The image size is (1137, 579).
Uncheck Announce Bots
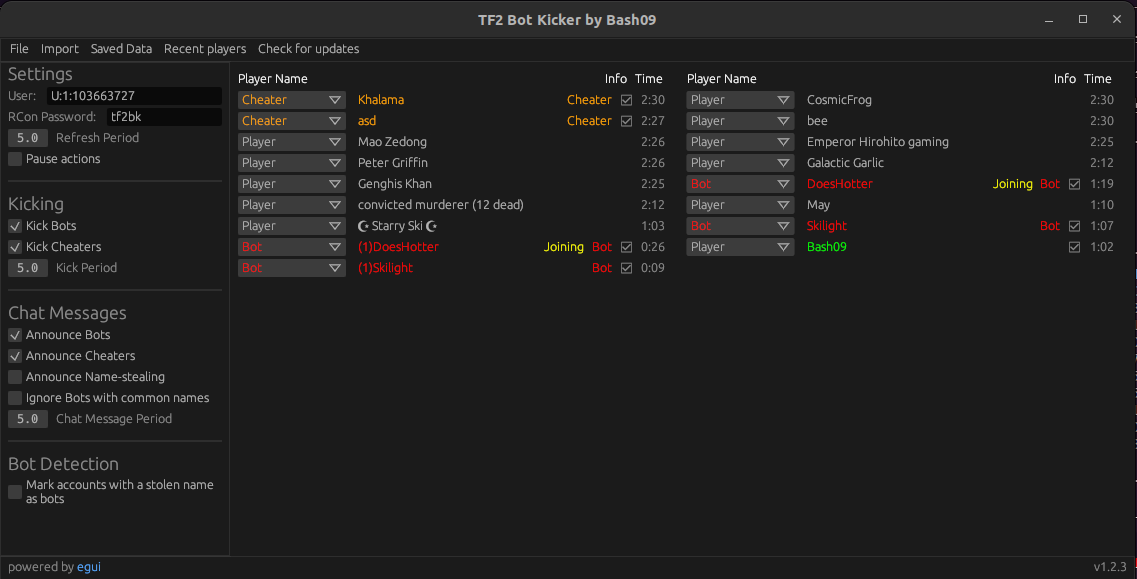(15, 334)
